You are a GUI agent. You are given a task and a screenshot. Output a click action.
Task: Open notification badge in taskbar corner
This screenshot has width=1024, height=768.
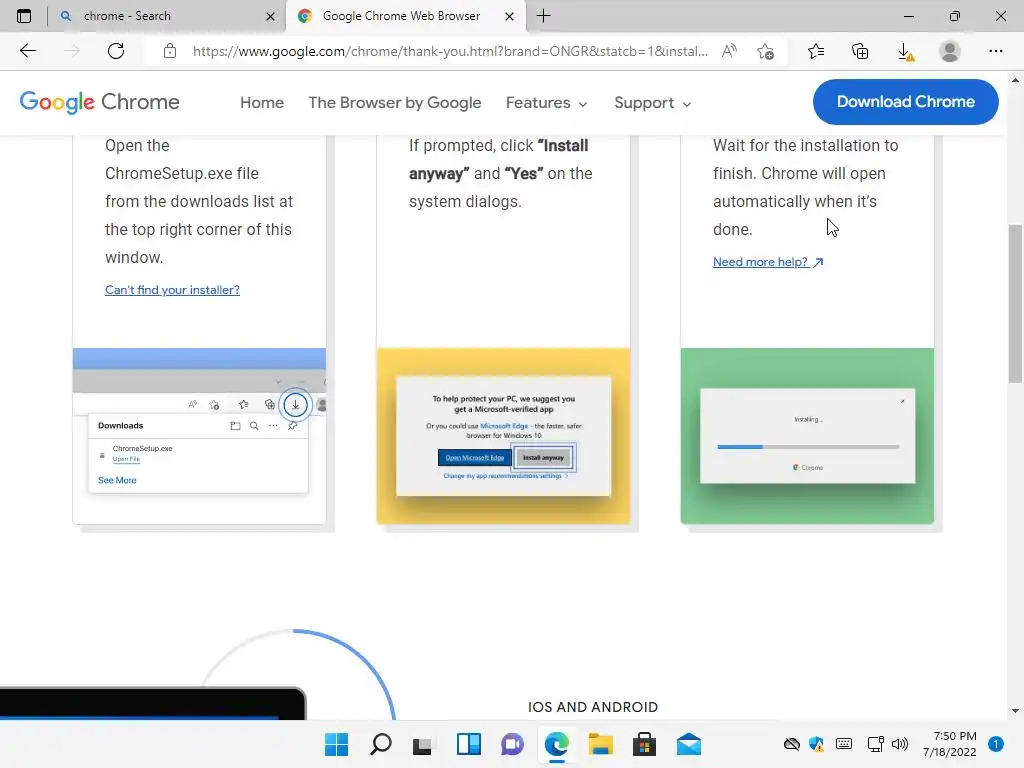click(x=996, y=744)
